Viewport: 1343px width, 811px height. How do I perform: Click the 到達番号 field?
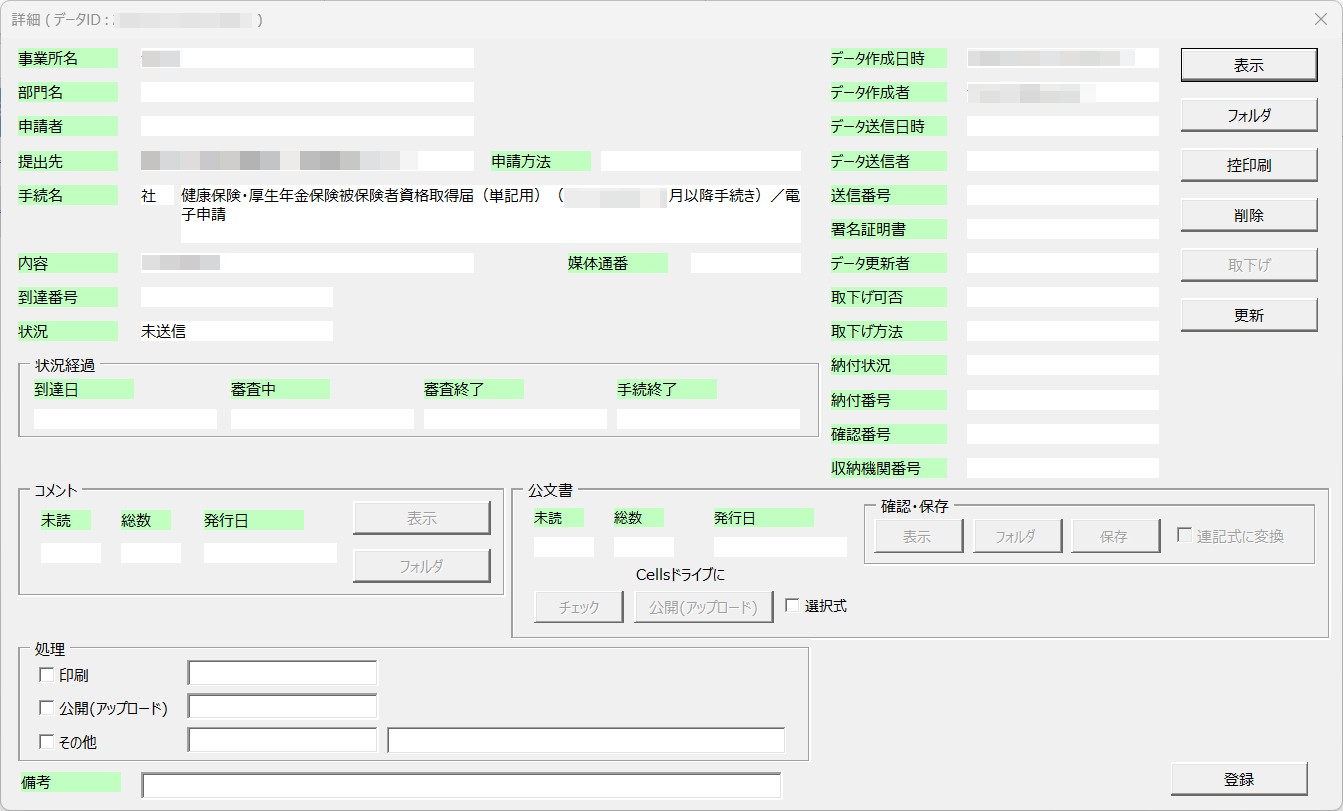tap(237, 297)
